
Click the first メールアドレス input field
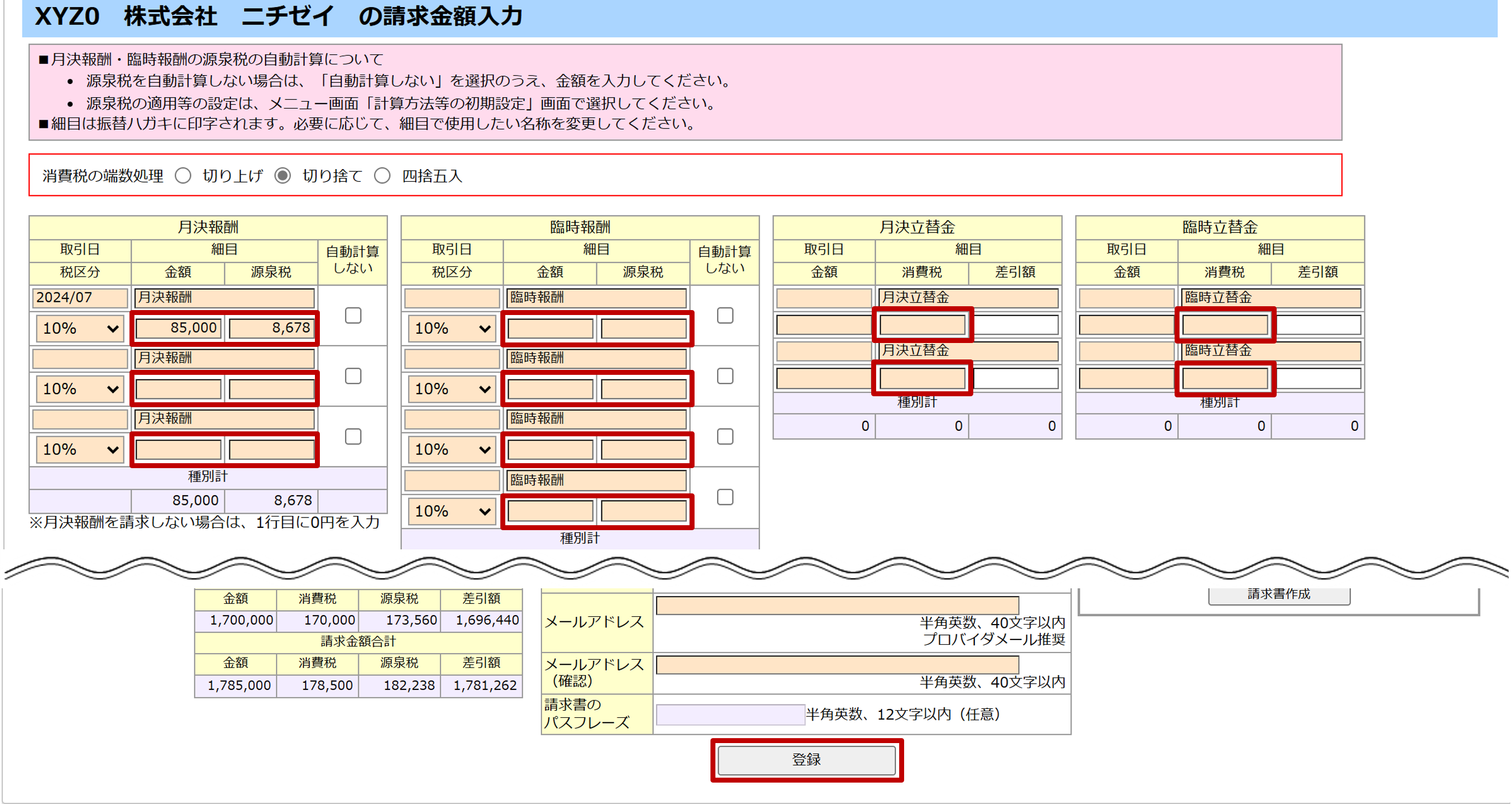coord(837,605)
